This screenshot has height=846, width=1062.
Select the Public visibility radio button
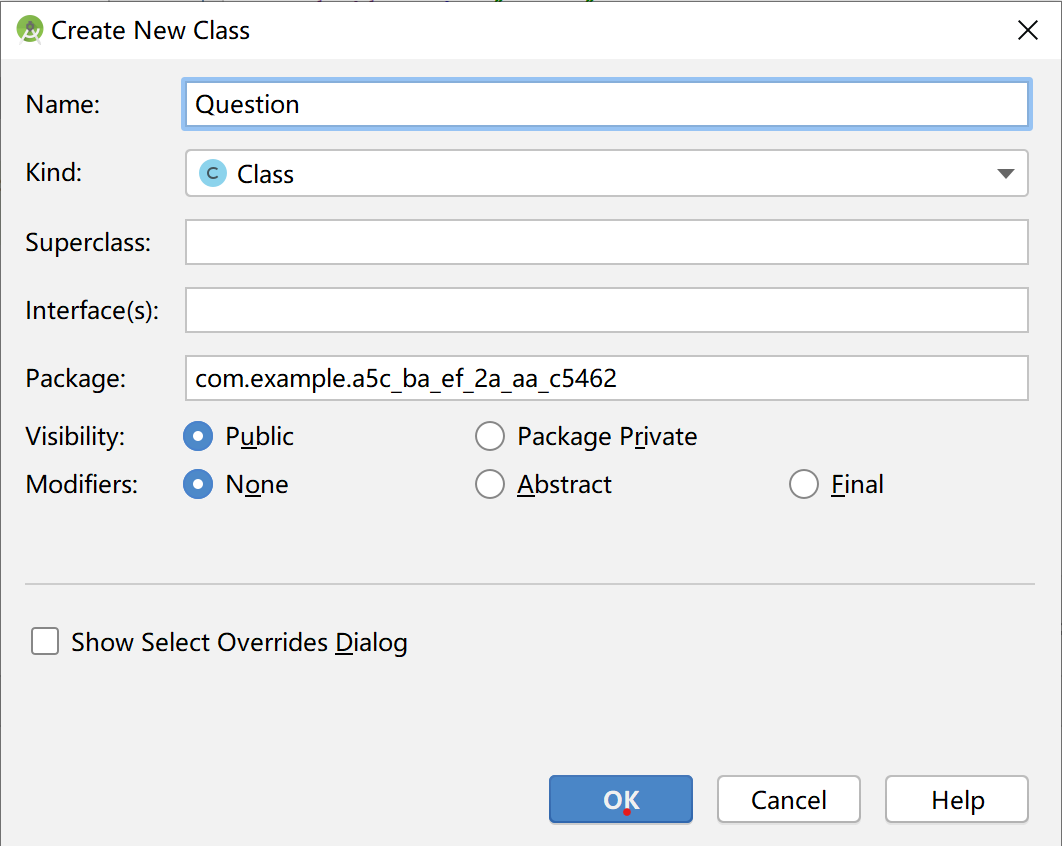pyautogui.click(x=199, y=436)
